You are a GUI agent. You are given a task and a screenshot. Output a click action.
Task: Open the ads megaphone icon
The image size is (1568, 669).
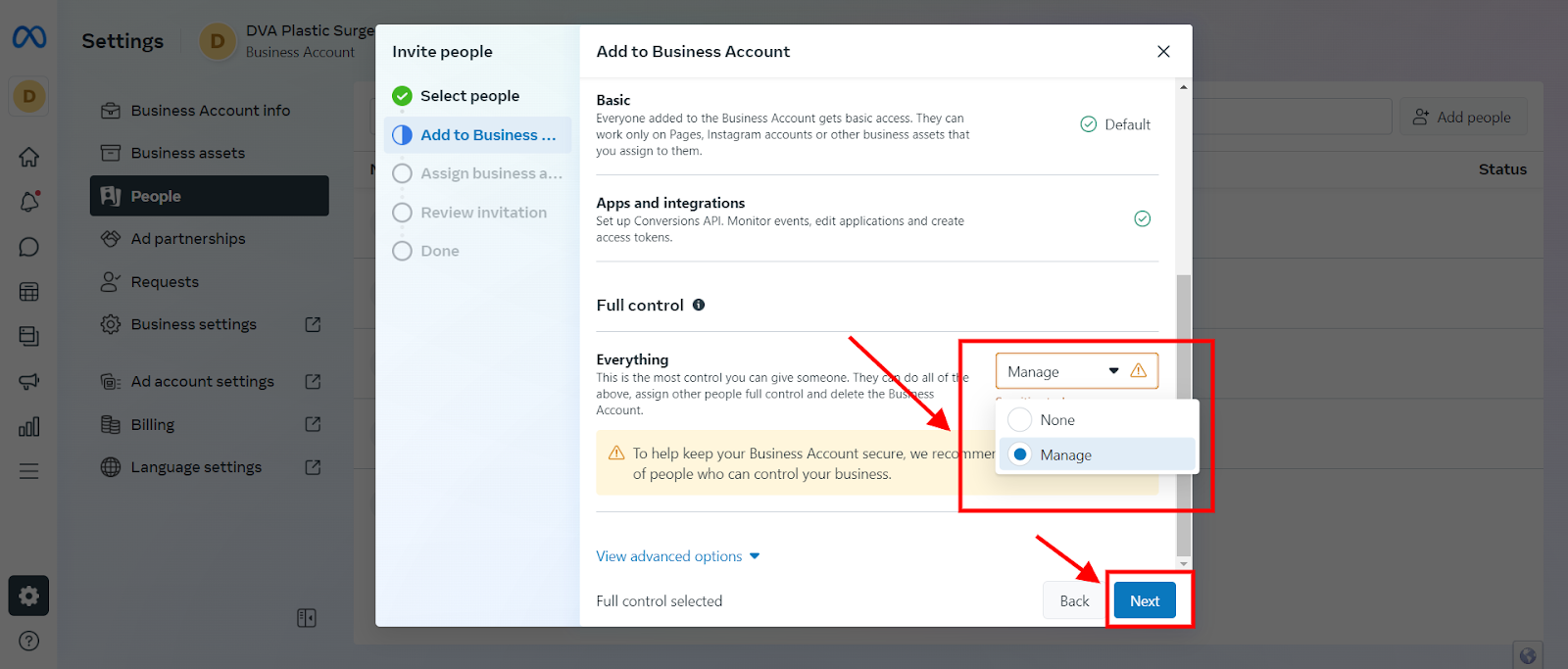coord(29,382)
